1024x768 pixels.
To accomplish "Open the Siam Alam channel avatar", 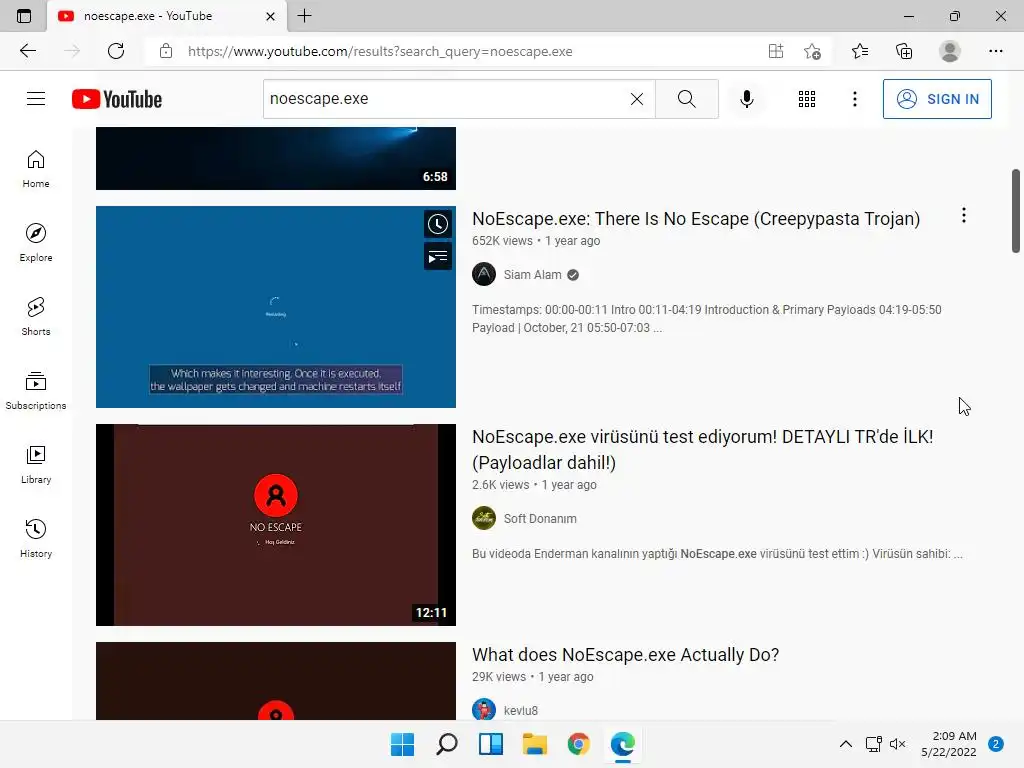I will click(x=484, y=274).
